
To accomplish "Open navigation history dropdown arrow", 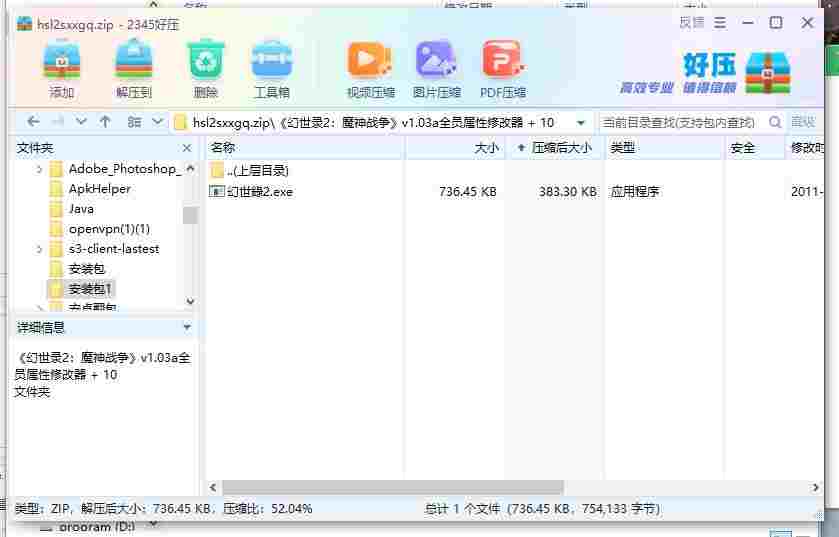I will [81, 122].
